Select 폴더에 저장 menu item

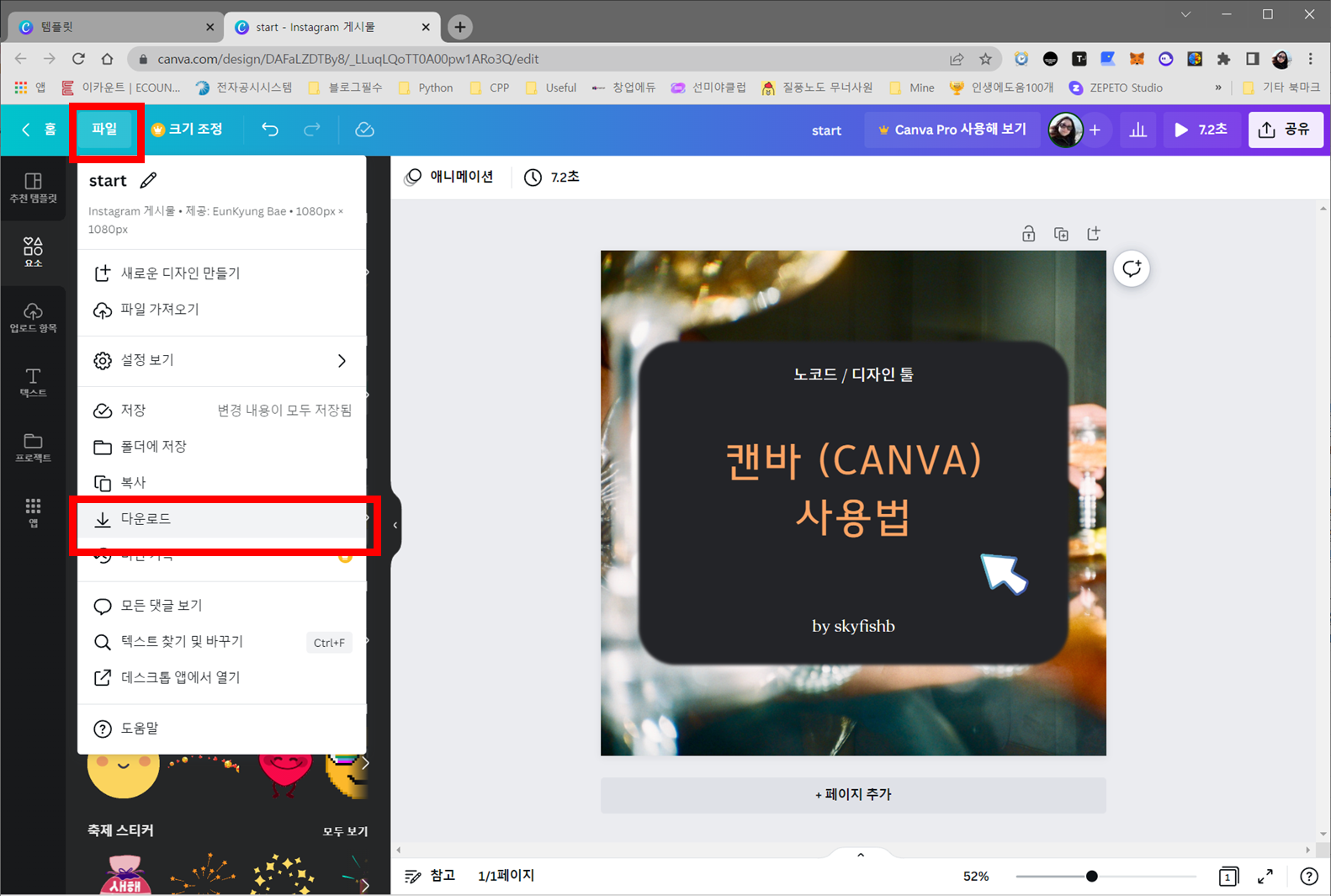pyautogui.click(x=222, y=447)
